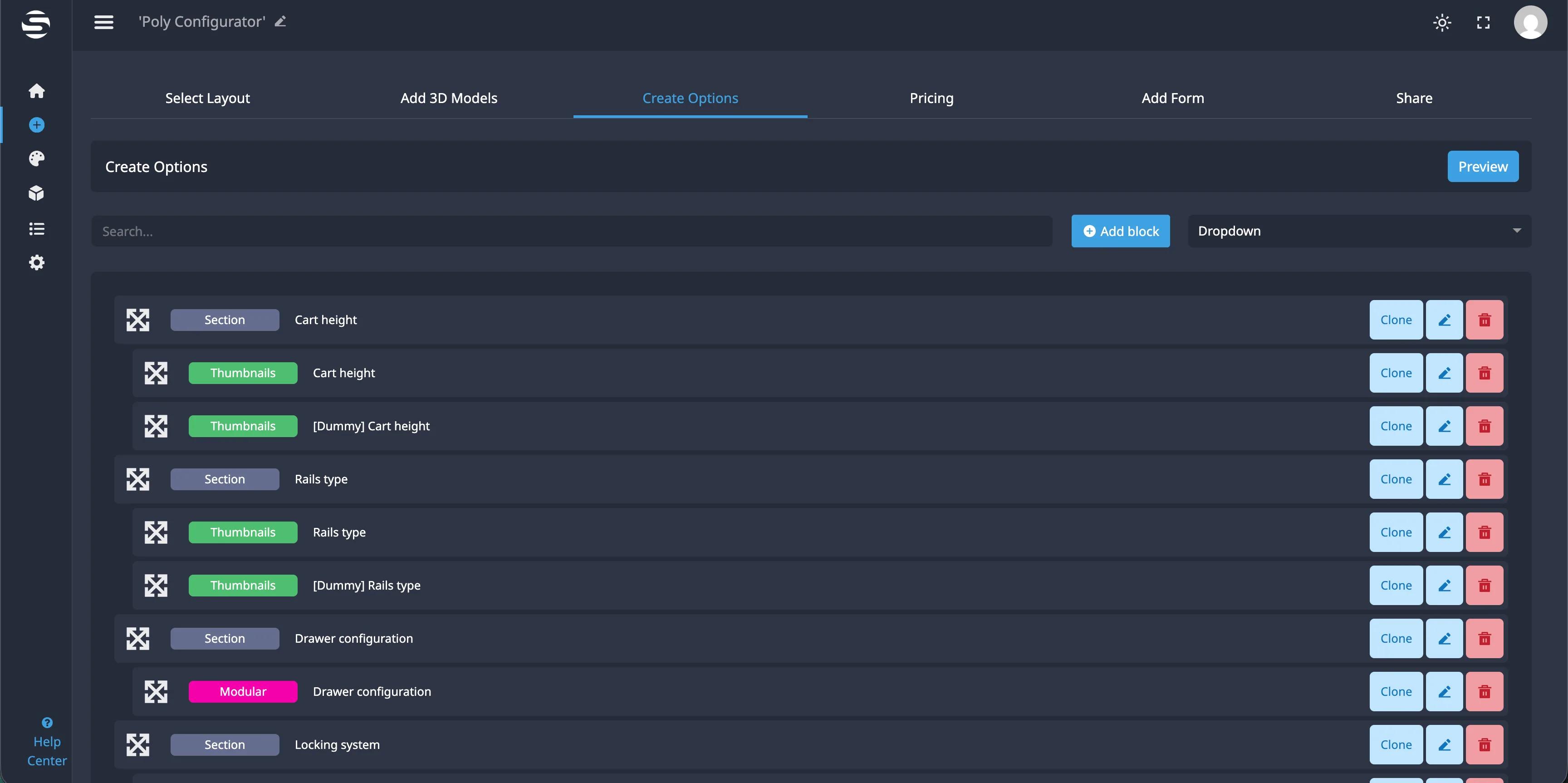Screen dimensions: 1568x783
Task: Open the Add Form tab
Action: 1172,98
